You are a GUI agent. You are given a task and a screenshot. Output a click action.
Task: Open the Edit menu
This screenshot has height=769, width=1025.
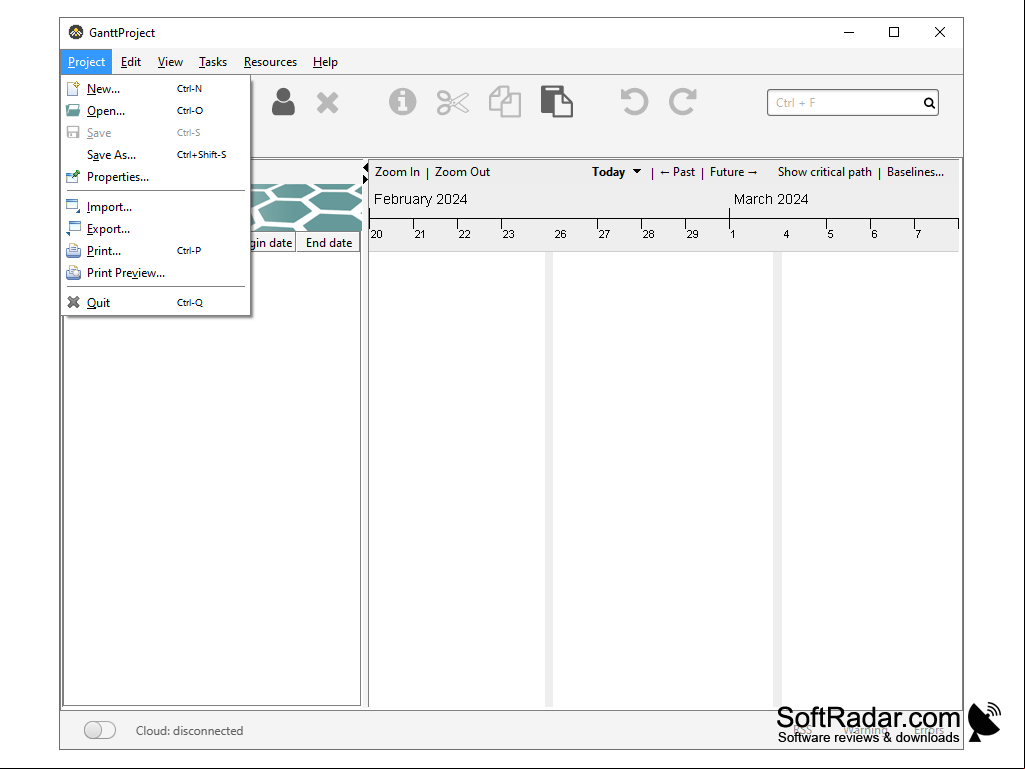click(x=131, y=61)
